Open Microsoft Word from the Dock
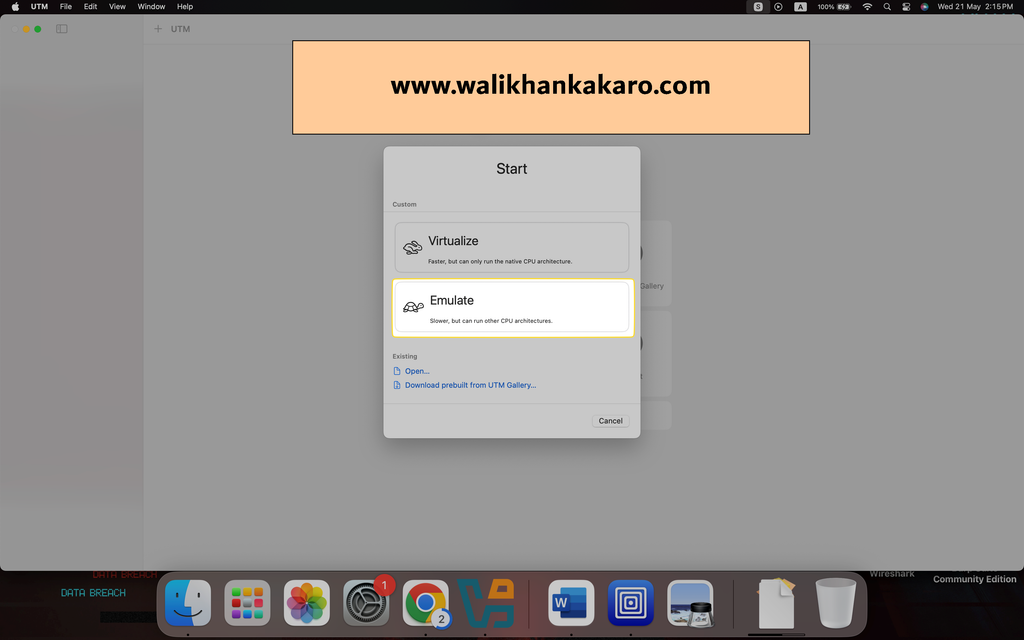 571,603
